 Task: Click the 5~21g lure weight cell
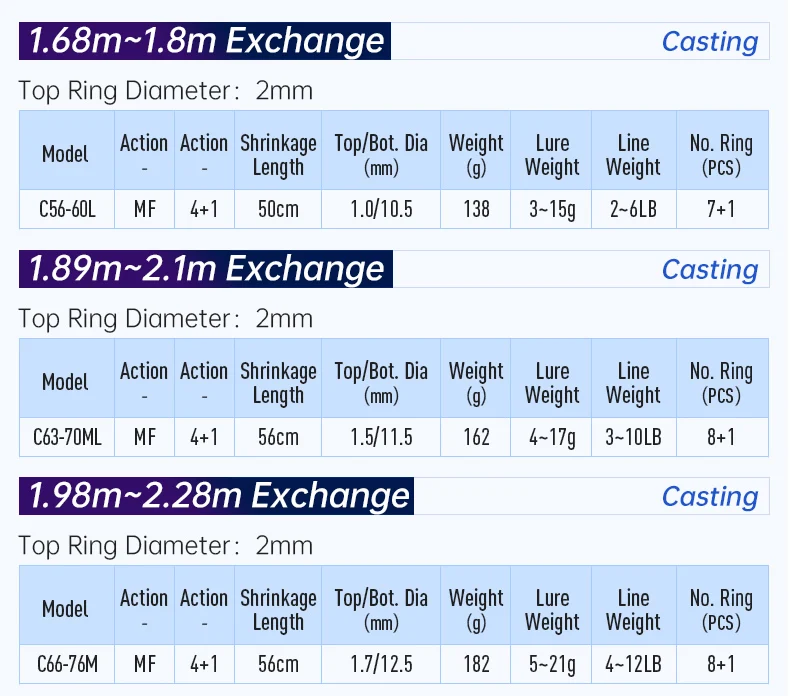click(551, 664)
